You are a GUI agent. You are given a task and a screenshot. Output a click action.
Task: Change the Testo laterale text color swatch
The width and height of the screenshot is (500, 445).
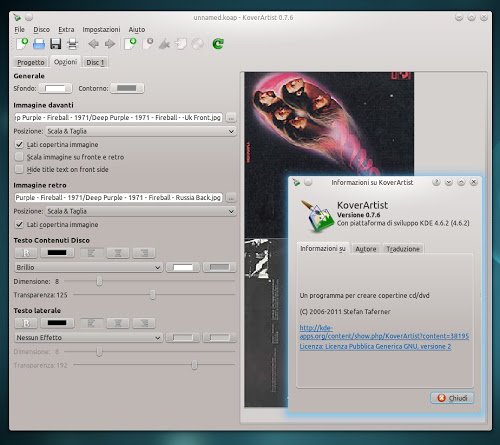click(57, 323)
